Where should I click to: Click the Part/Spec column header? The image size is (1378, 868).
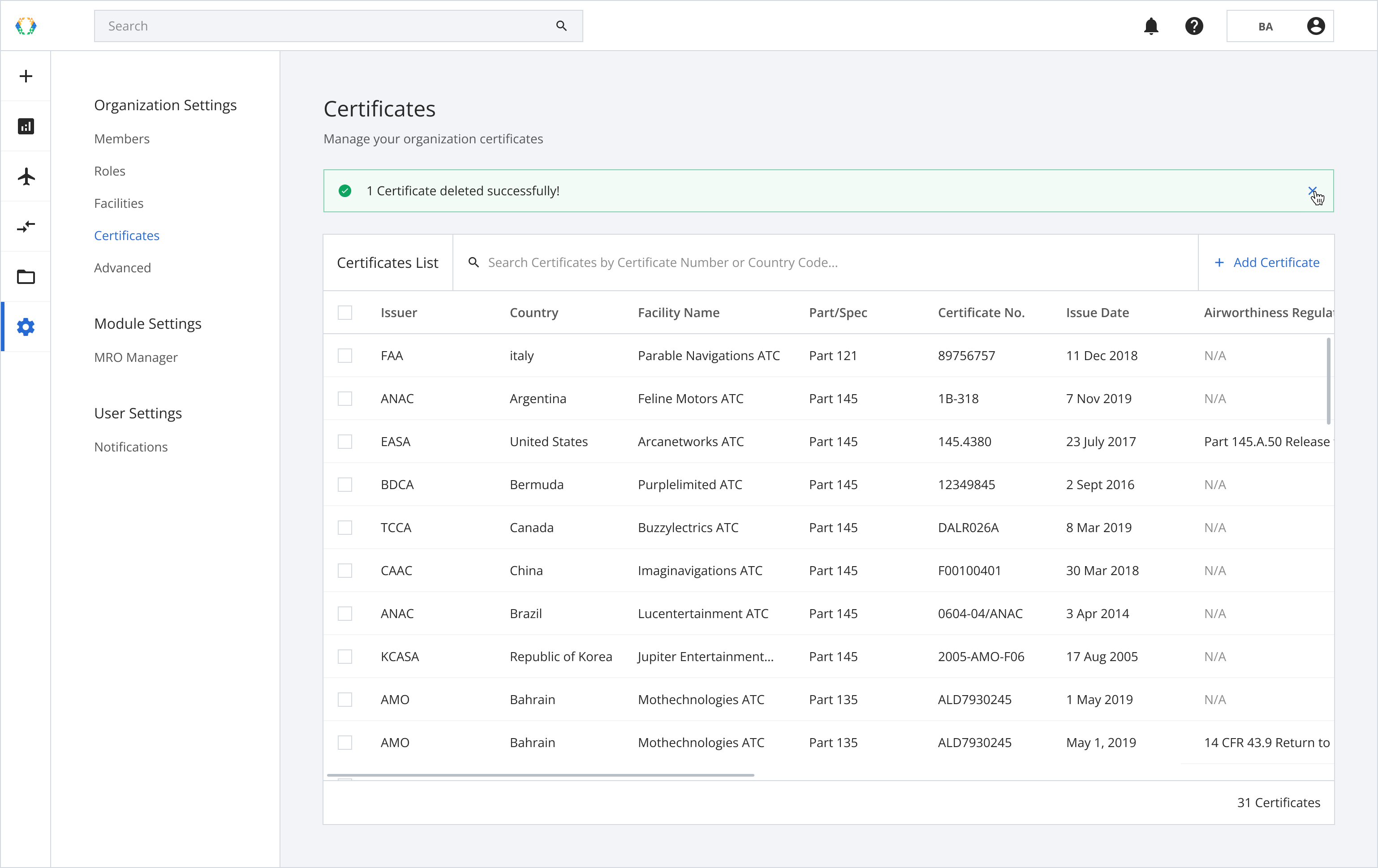pos(838,313)
